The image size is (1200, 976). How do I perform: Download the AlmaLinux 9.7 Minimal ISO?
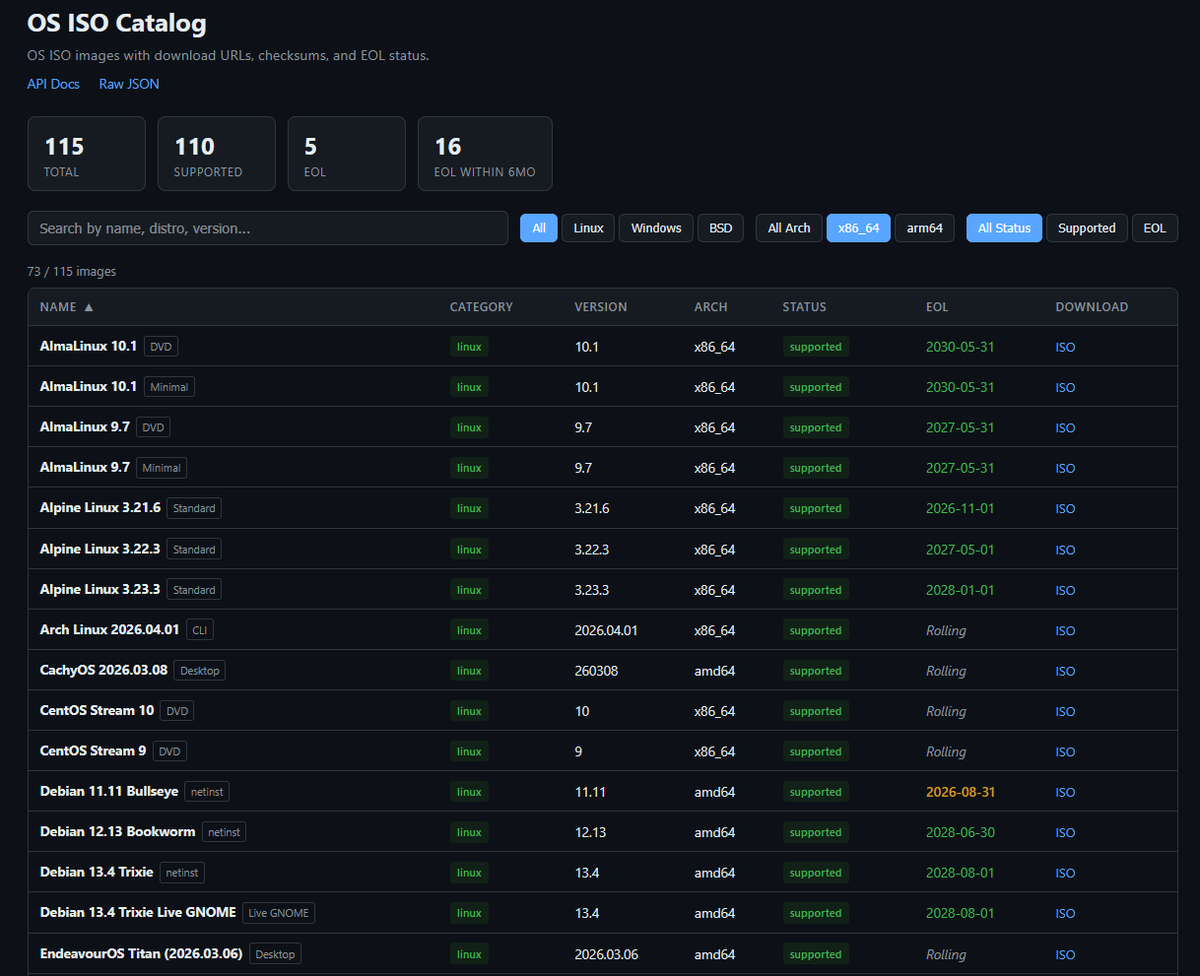(1066, 468)
